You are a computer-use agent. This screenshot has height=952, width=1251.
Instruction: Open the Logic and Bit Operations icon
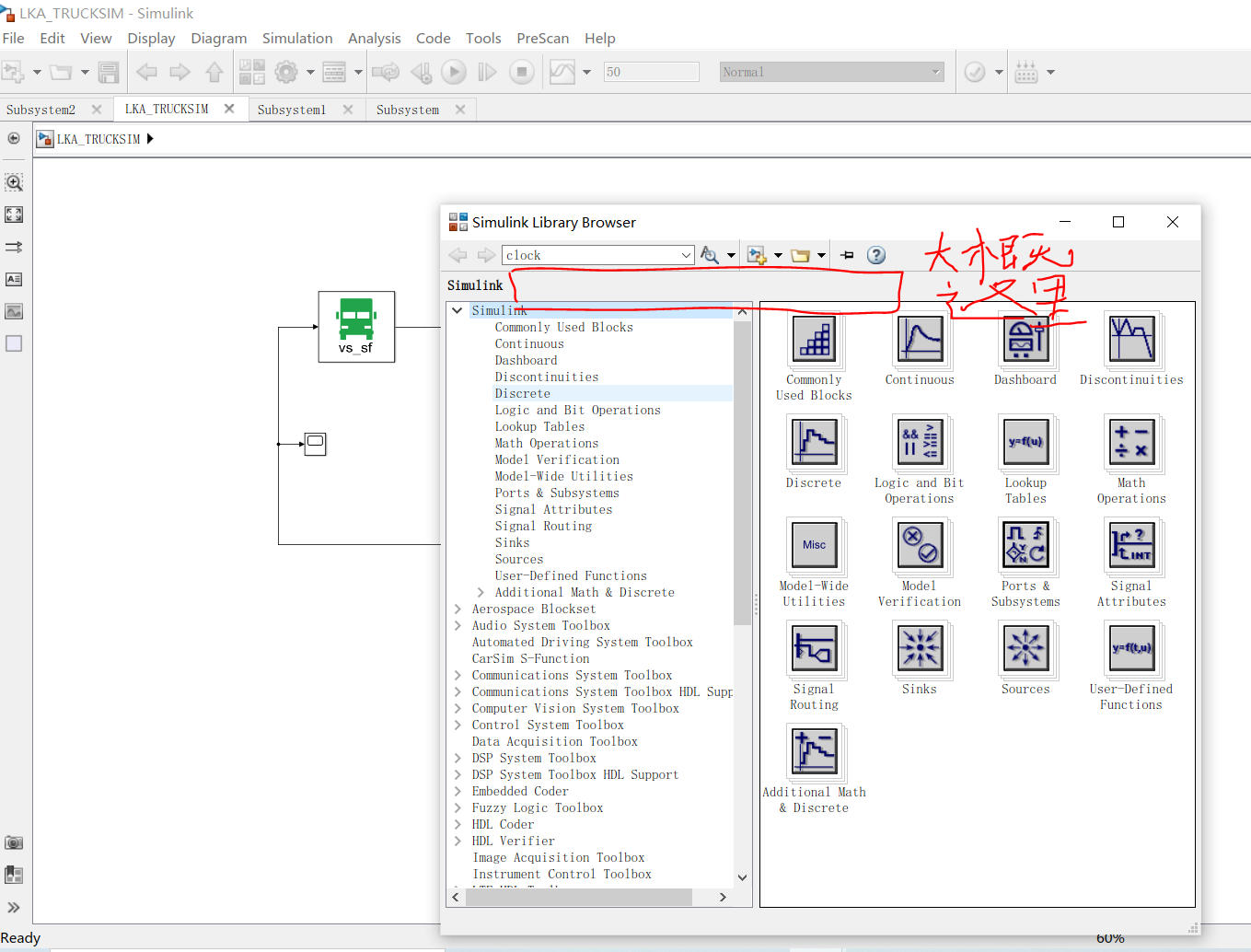pos(920,444)
